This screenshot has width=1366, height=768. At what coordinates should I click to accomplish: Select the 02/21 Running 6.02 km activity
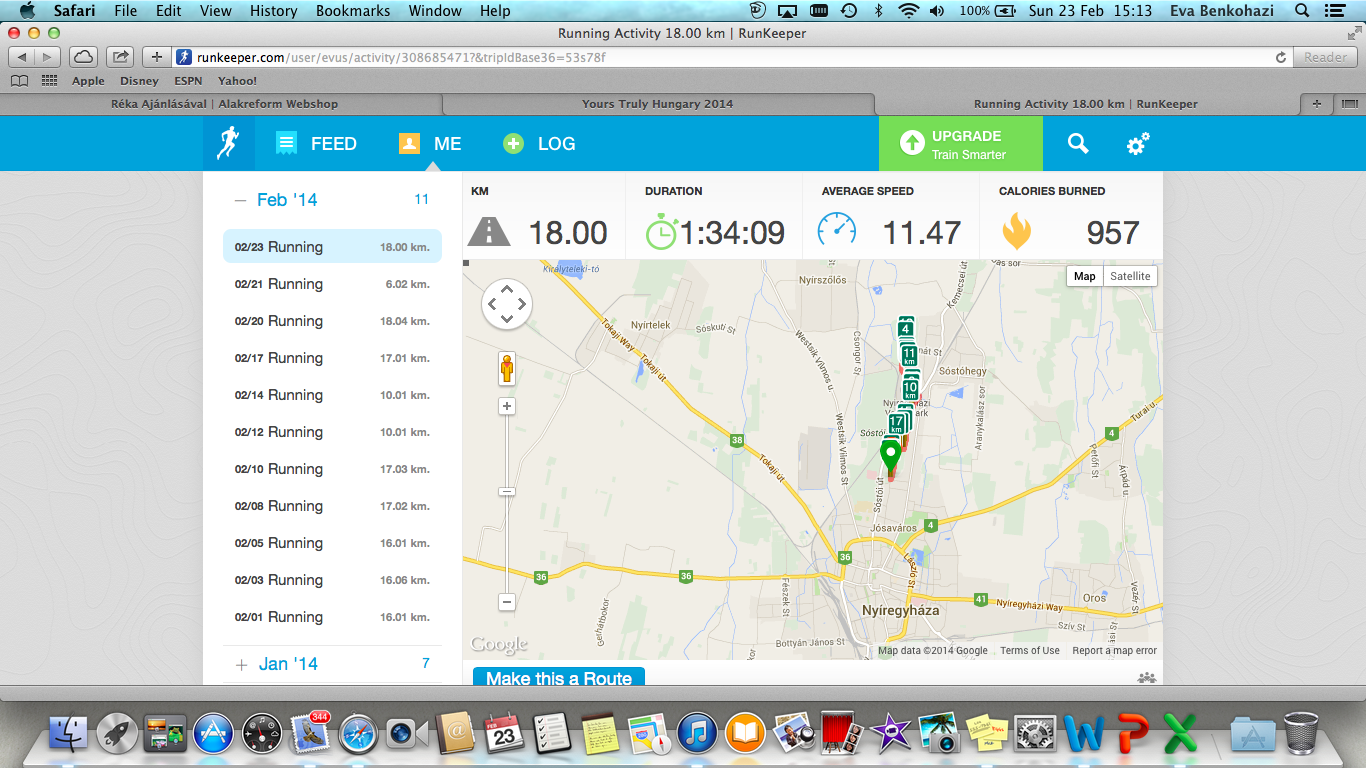(x=332, y=284)
